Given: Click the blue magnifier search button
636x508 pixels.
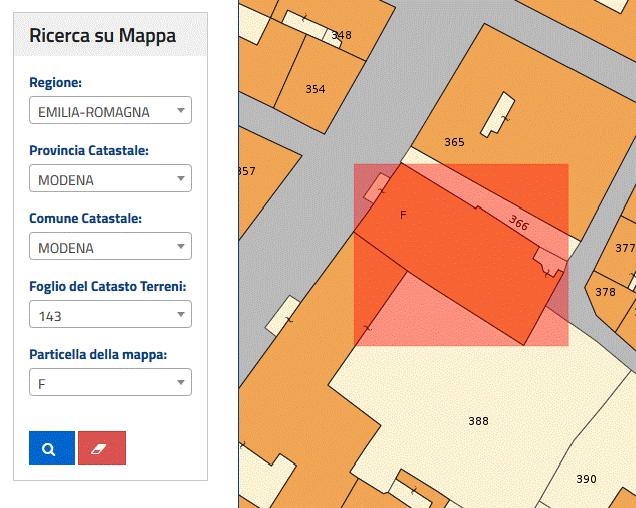Looking at the screenshot, I should tap(52, 448).
